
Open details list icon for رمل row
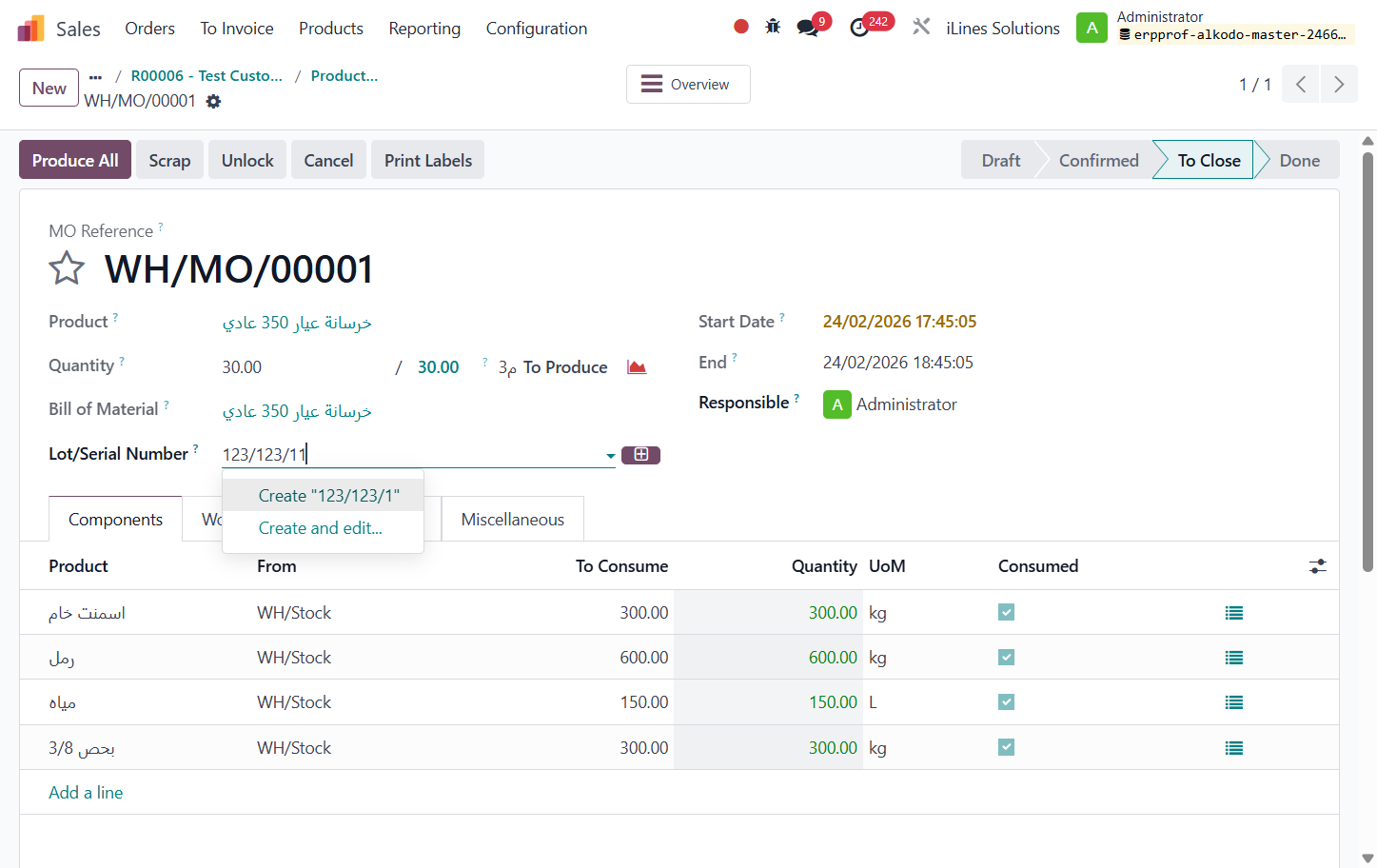tap(1234, 658)
